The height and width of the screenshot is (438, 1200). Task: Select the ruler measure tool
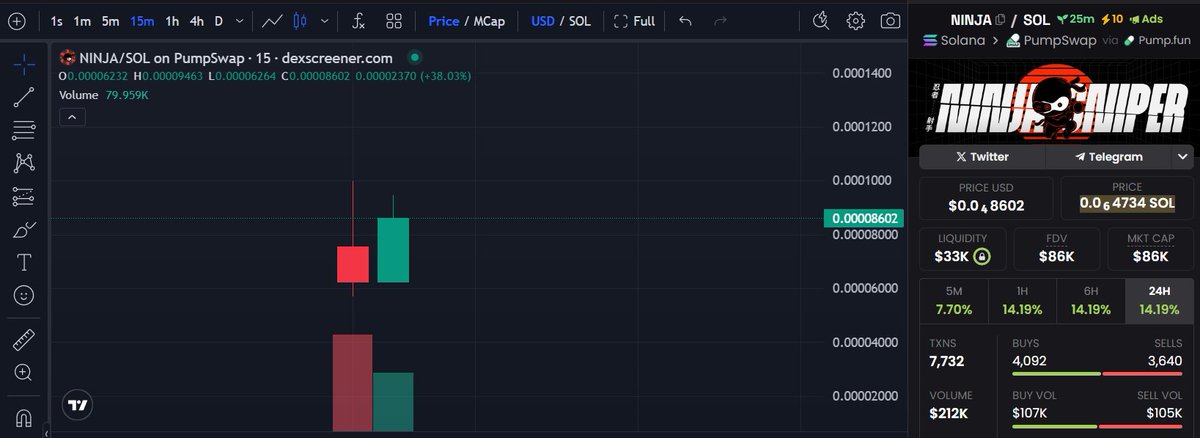[x=24, y=339]
